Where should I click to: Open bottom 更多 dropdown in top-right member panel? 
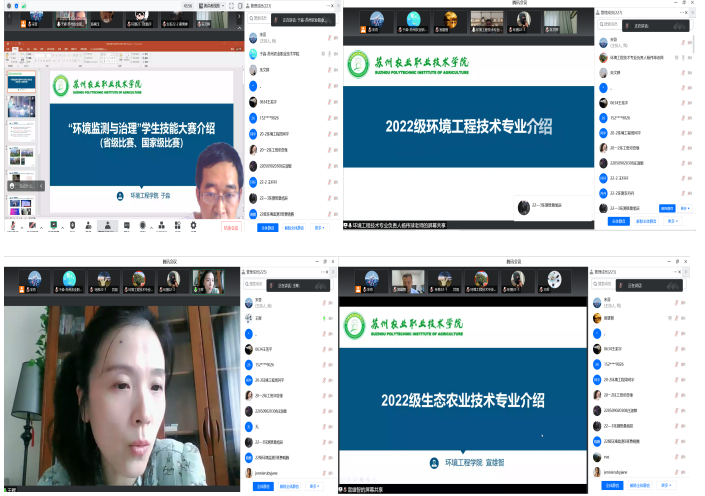point(673,221)
